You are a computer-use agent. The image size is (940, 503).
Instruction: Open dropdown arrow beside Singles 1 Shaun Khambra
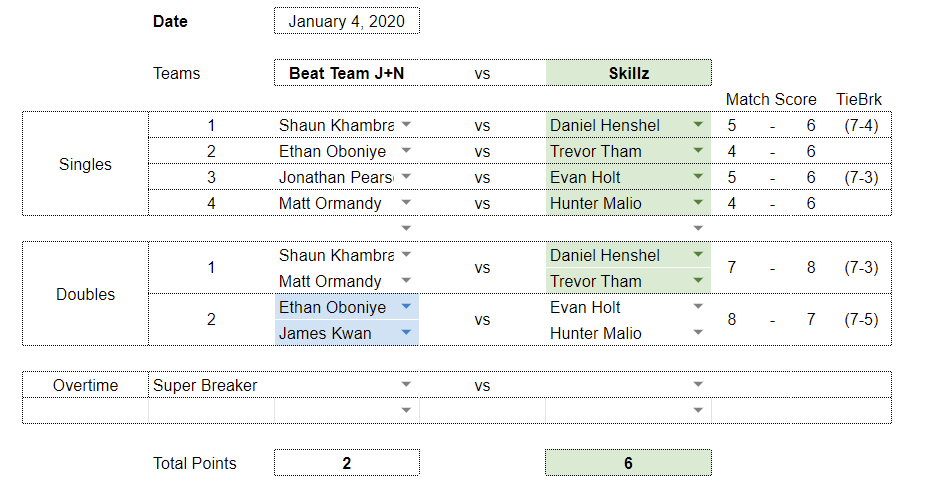coord(406,125)
